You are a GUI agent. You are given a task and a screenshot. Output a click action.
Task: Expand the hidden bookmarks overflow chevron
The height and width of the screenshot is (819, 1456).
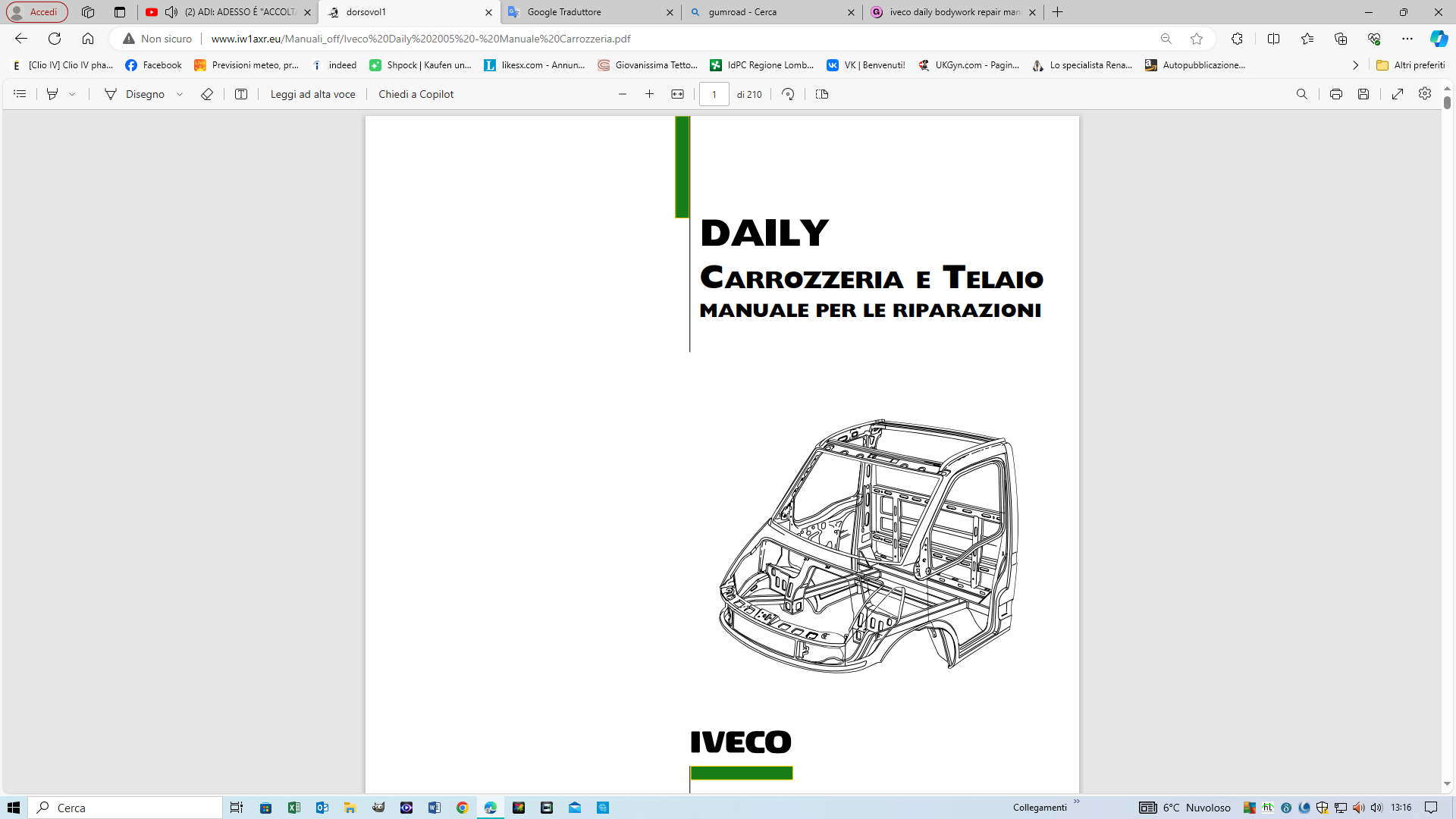click(x=1355, y=65)
